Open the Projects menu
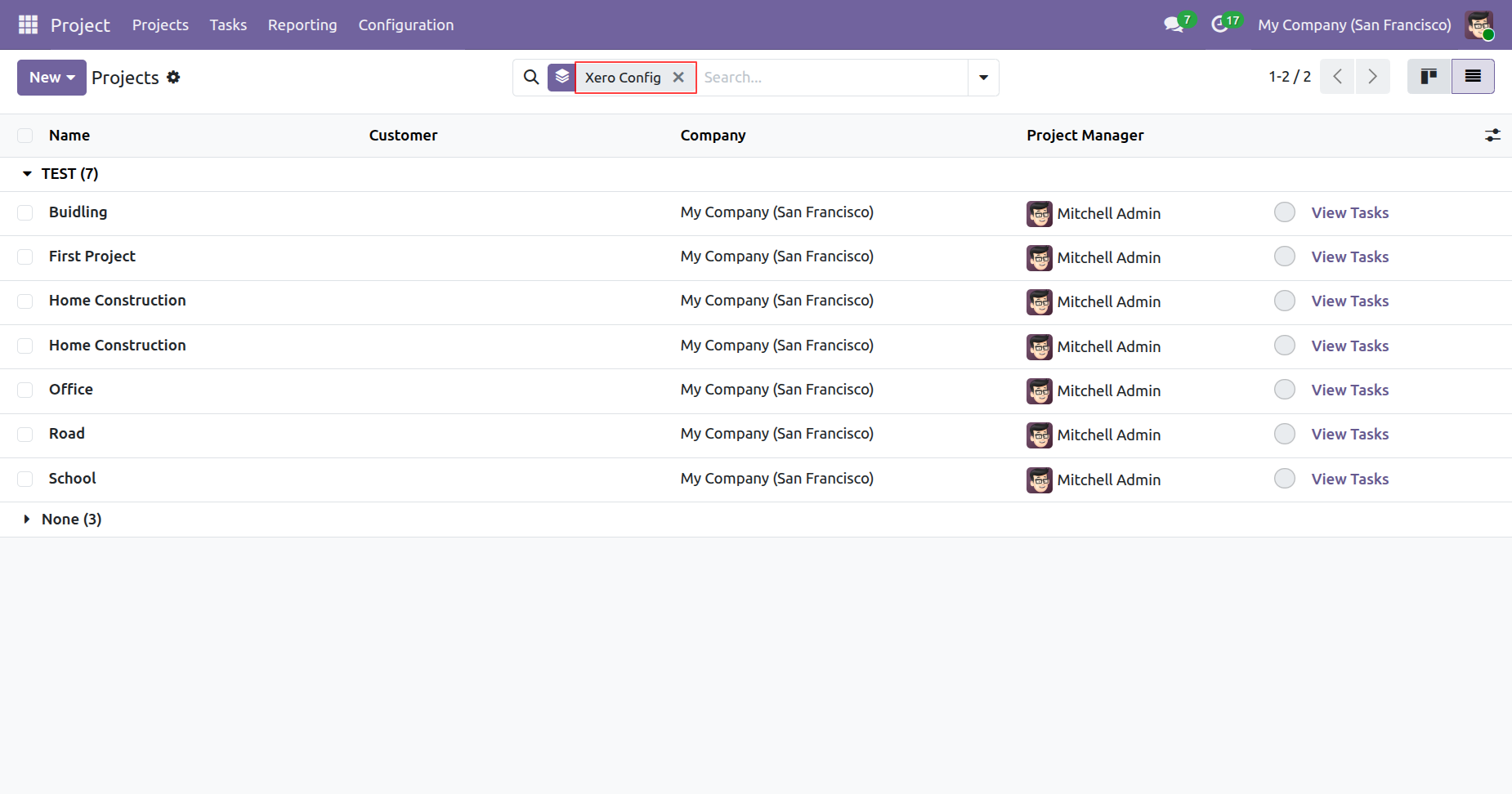The image size is (1512, 794). coord(160,25)
